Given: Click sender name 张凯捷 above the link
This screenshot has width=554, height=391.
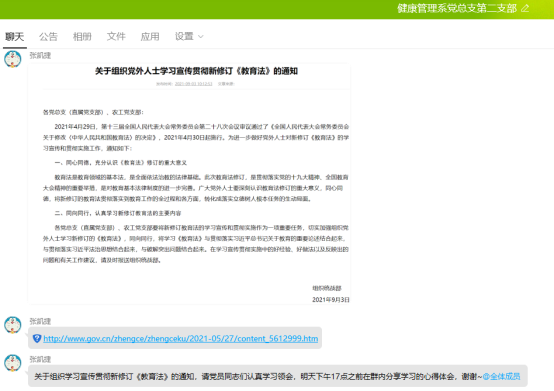Looking at the screenshot, I should click(x=40, y=321).
